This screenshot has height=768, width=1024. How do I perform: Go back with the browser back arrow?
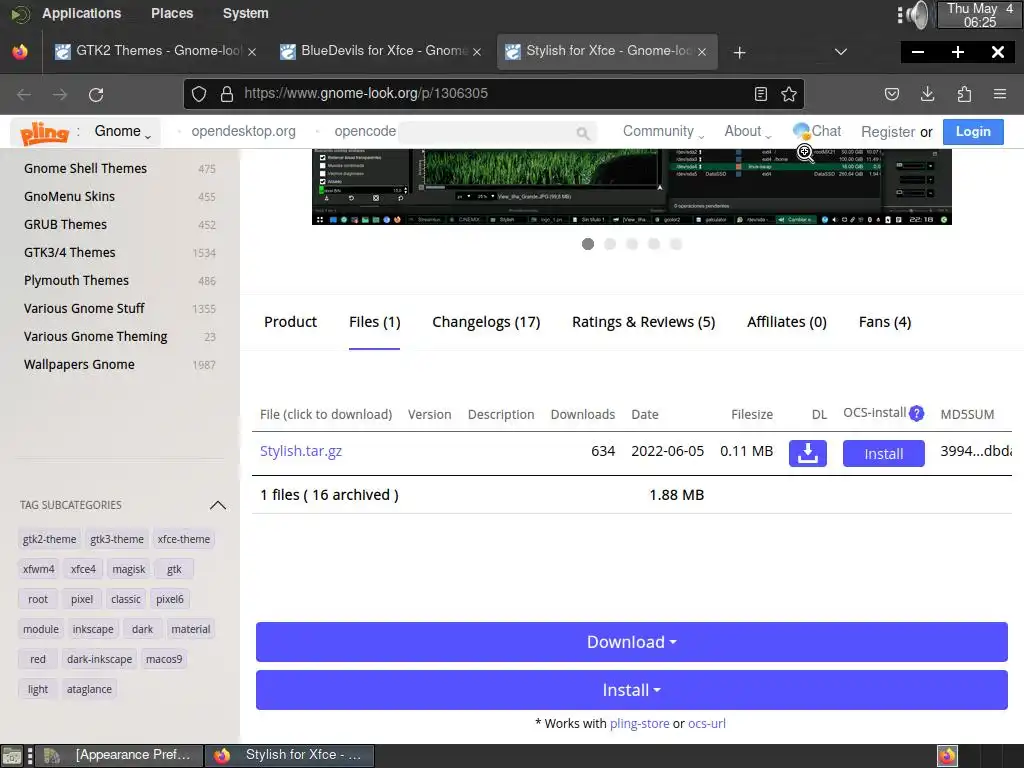tap(24, 95)
